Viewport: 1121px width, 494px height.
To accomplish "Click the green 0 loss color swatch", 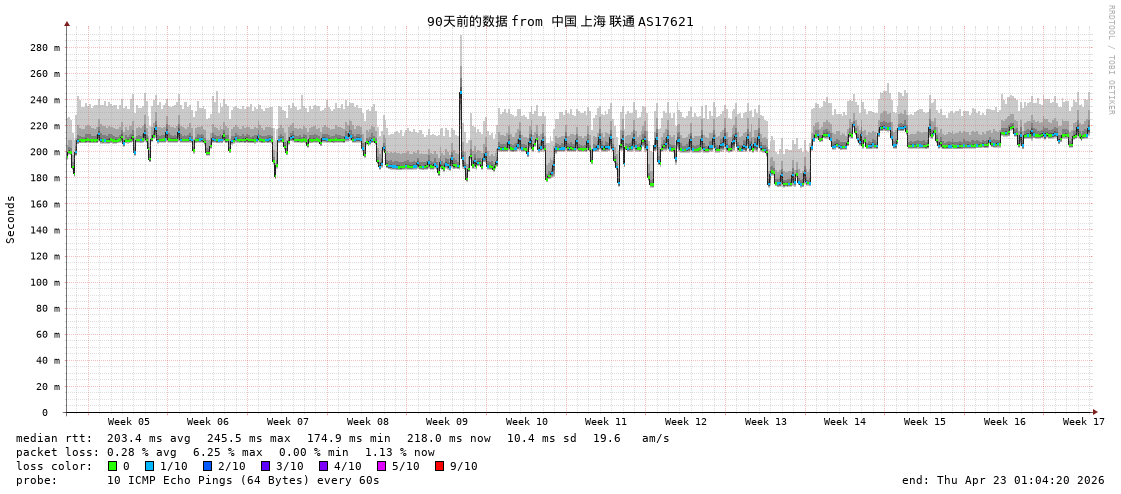I will [112, 466].
